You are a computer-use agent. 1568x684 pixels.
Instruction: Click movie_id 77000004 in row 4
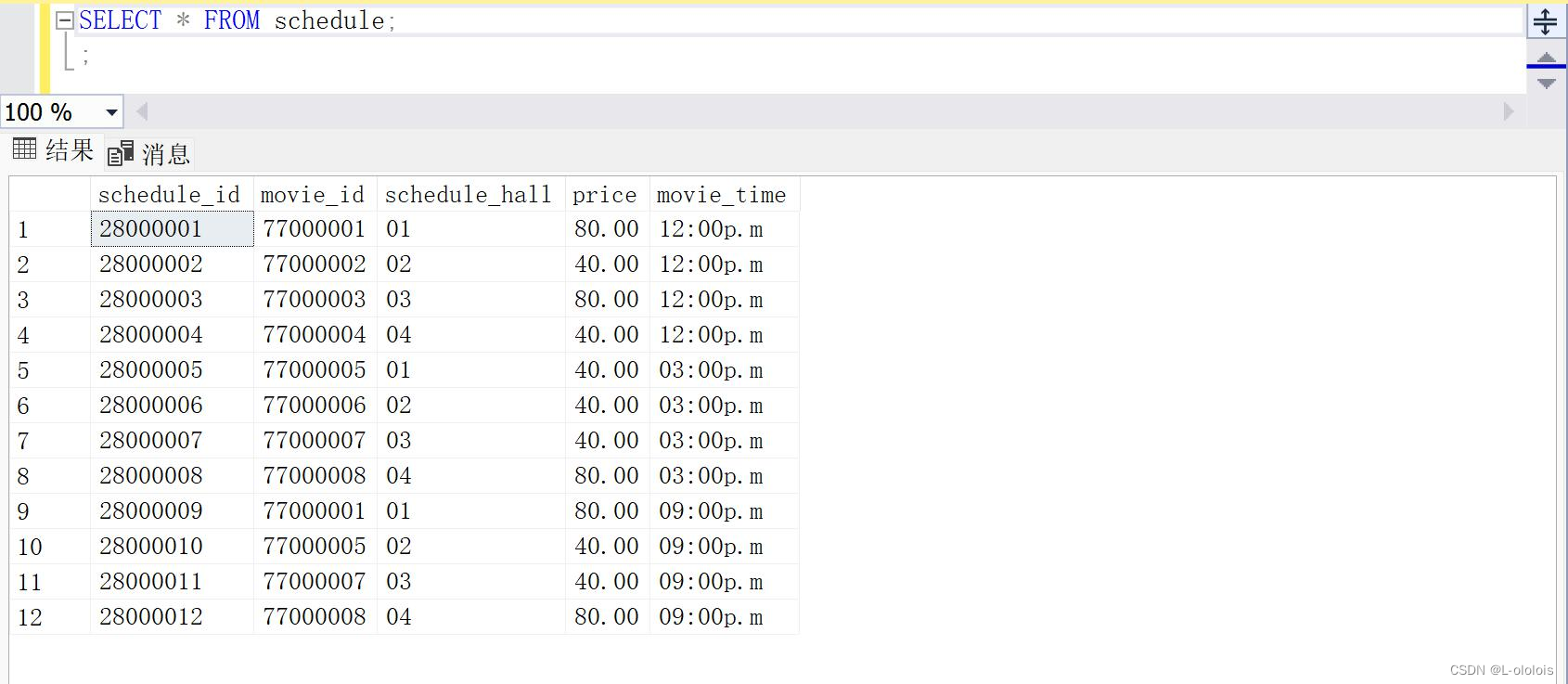(315, 335)
